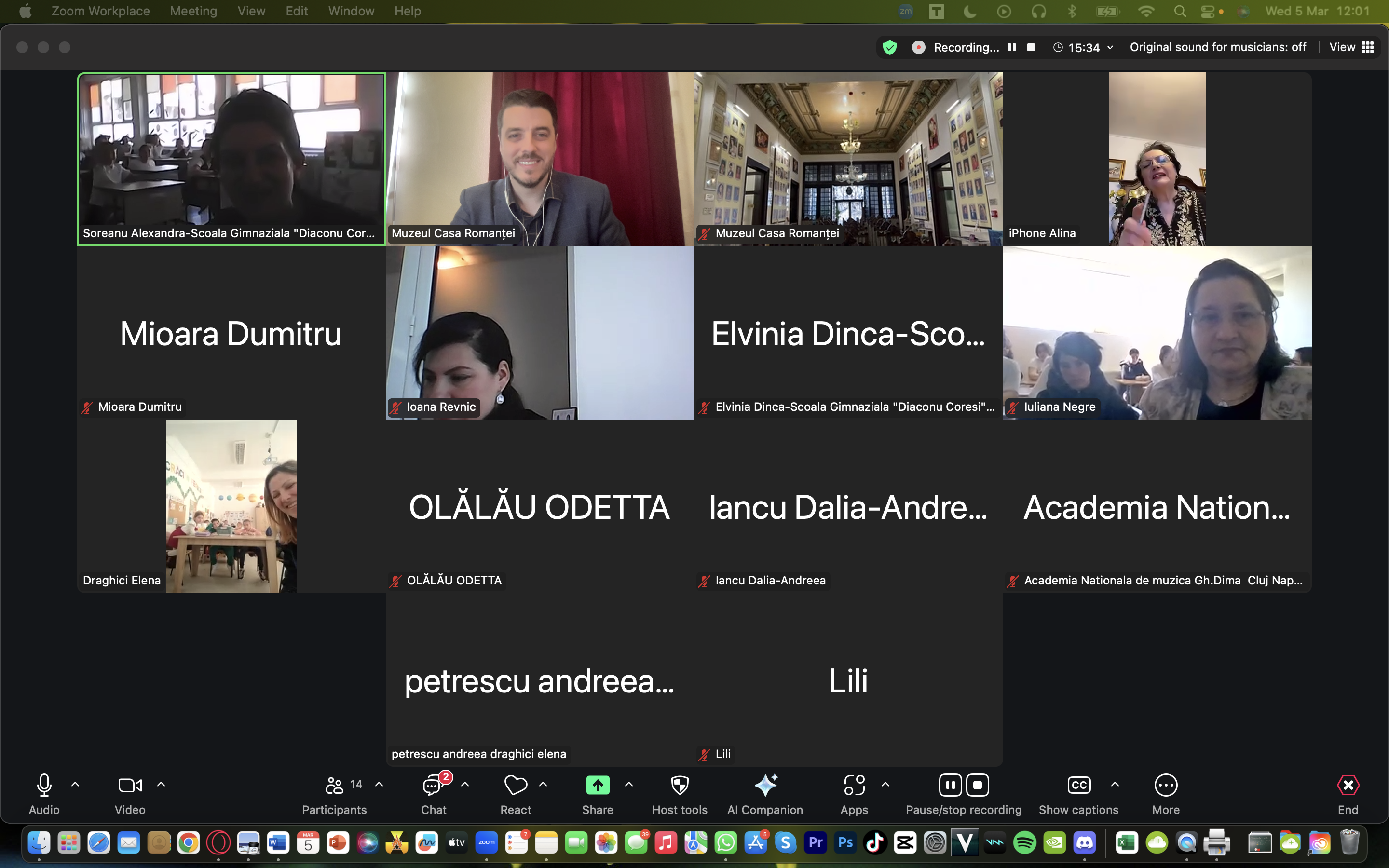Expand the meeting timer dropdown

[x=1110, y=48]
